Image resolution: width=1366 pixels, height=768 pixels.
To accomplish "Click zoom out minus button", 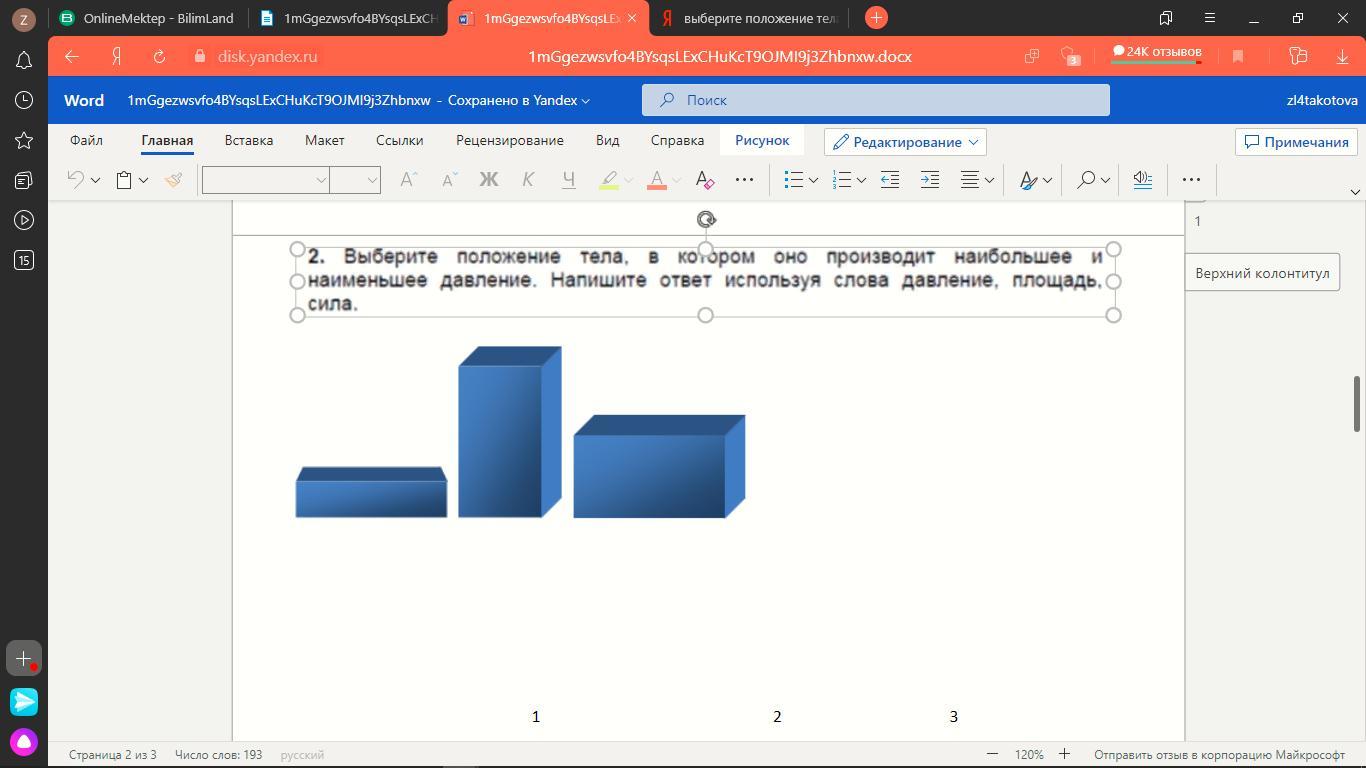I will [x=992, y=754].
